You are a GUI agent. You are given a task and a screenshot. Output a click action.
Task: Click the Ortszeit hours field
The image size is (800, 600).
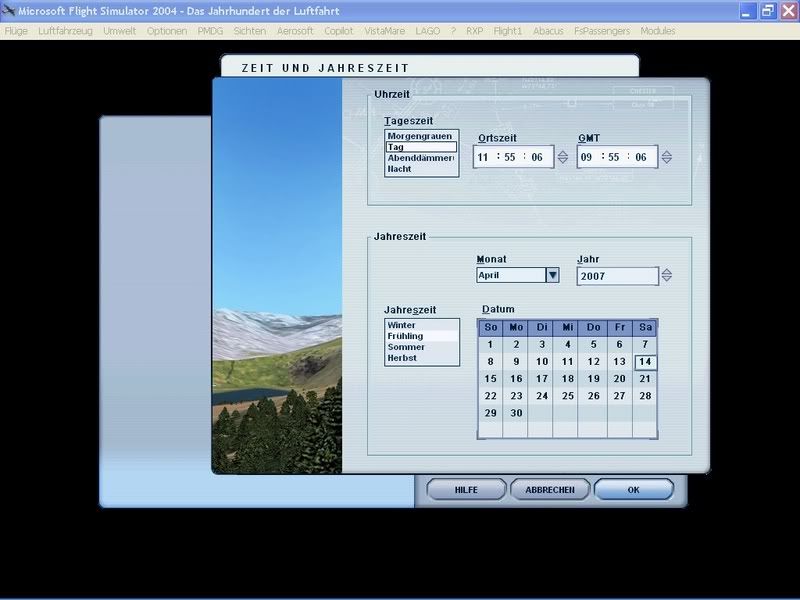[x=484, y=157]
